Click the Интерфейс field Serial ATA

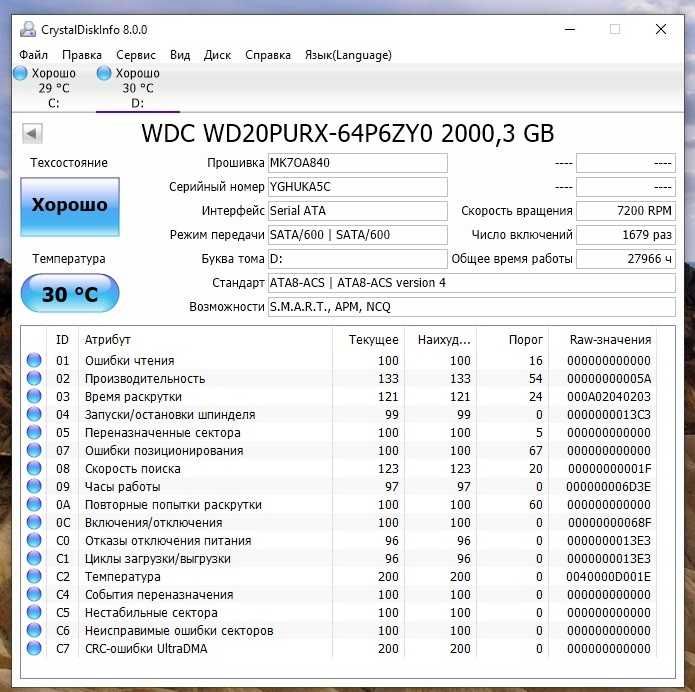(358, 211)
